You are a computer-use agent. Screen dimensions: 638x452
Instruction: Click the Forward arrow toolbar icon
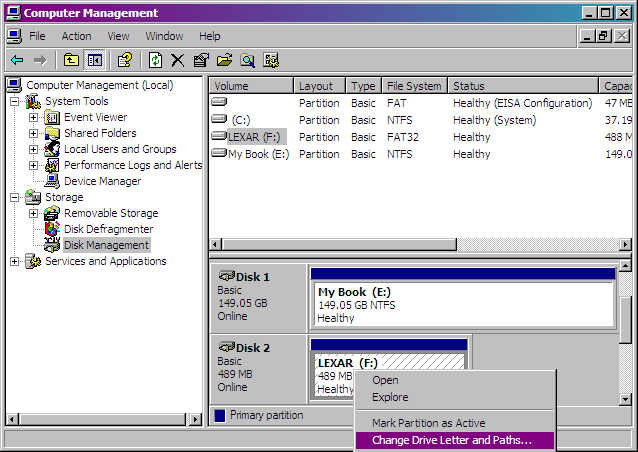pyautogui.click(x=40, y=61)
